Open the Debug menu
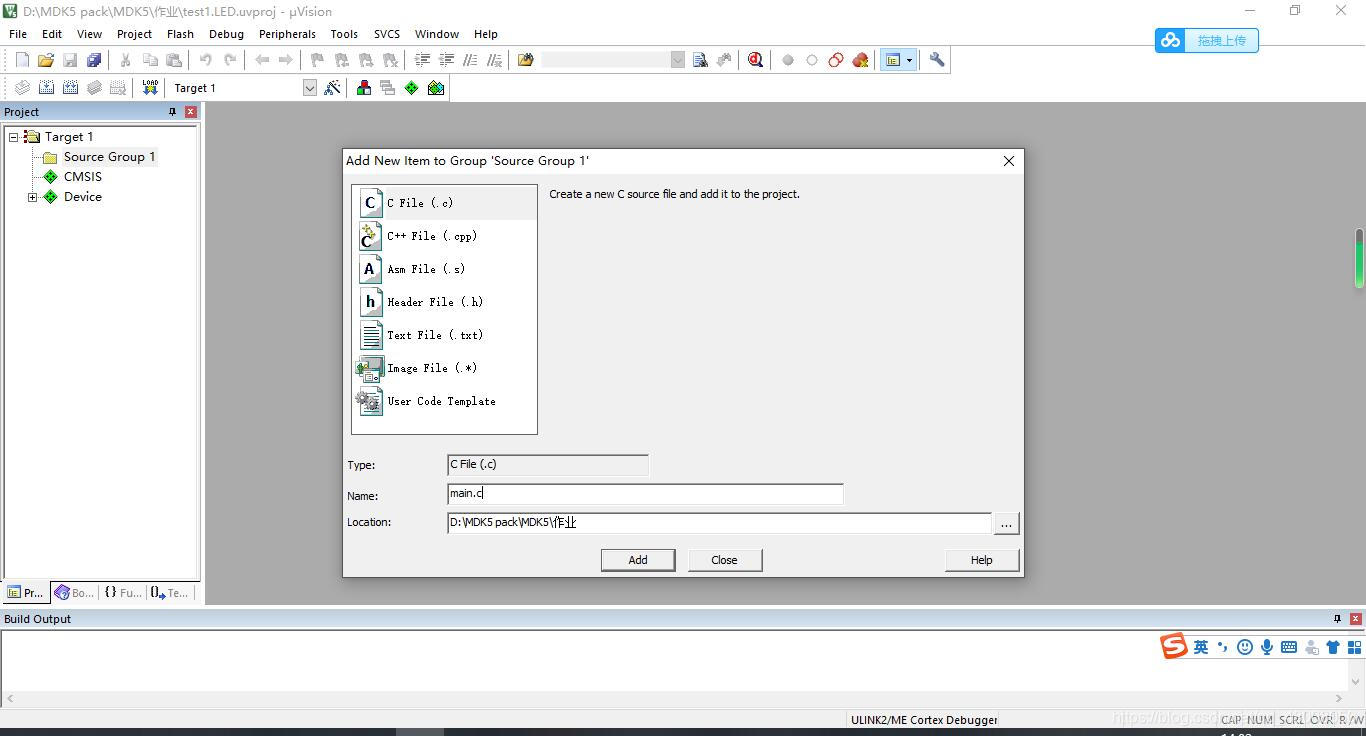The width and height of the screenshot is (1366, 736). tap(226, 34)
